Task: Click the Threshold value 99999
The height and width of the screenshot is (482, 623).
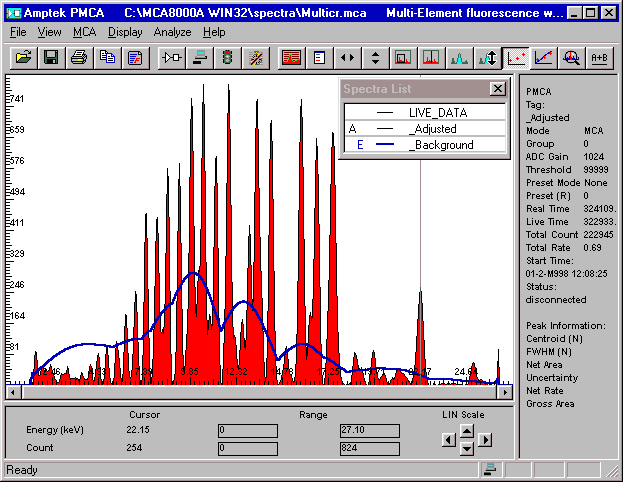Action: click(596, 170)
